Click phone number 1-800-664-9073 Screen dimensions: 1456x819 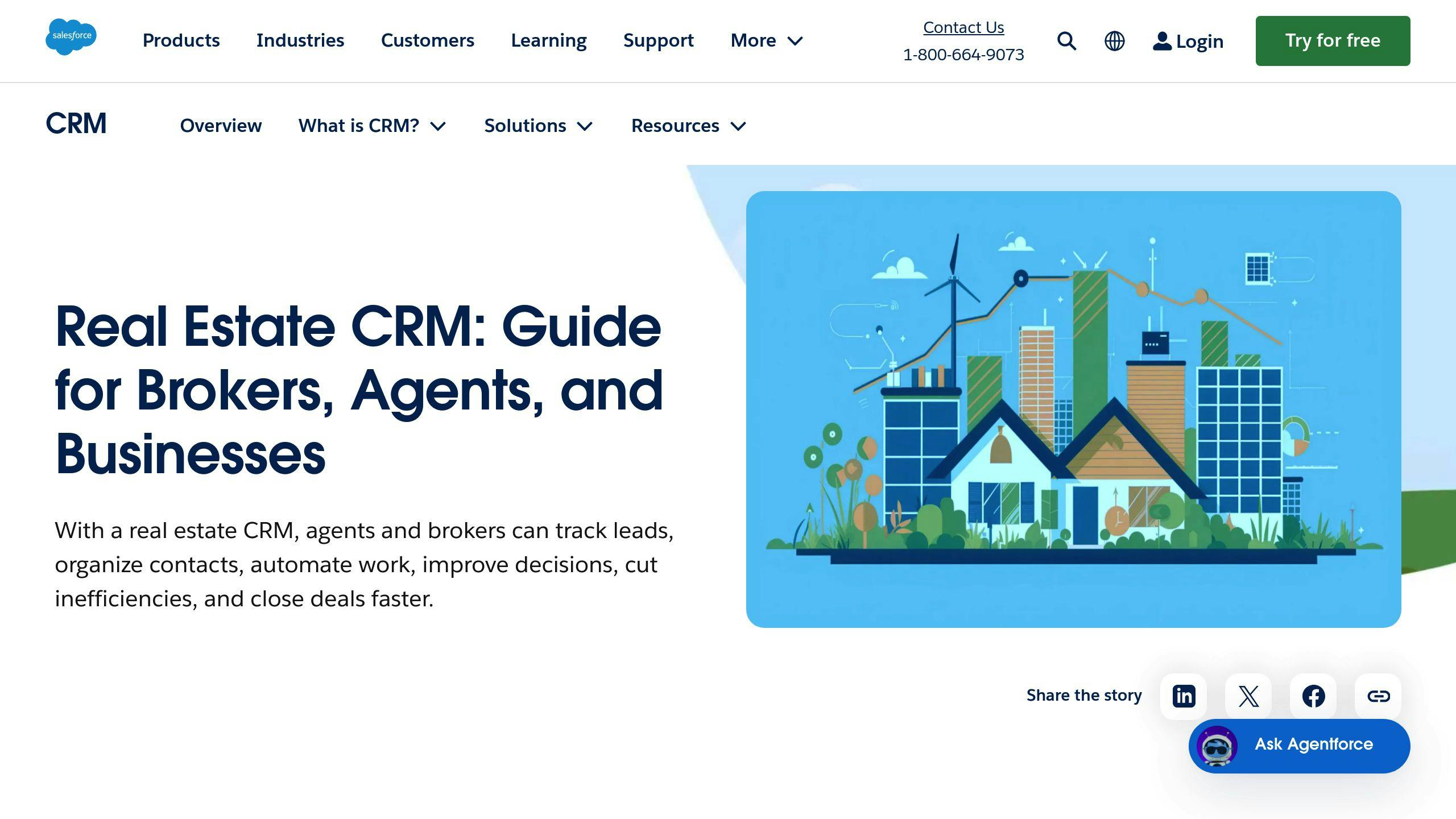coord(963,55)
